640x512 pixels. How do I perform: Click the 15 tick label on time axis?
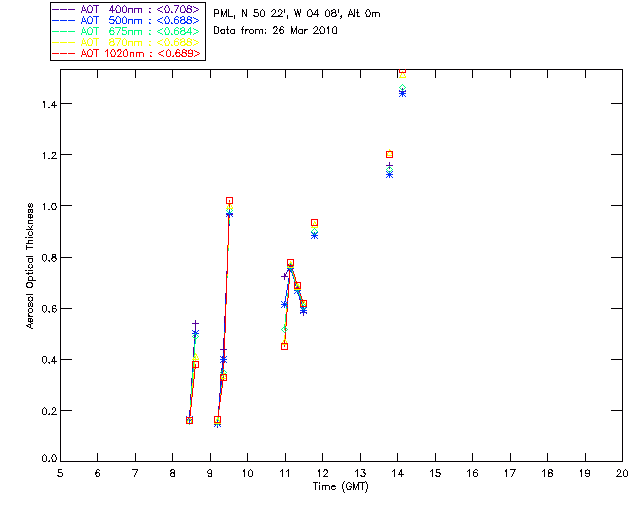click(x=435, y=473)
